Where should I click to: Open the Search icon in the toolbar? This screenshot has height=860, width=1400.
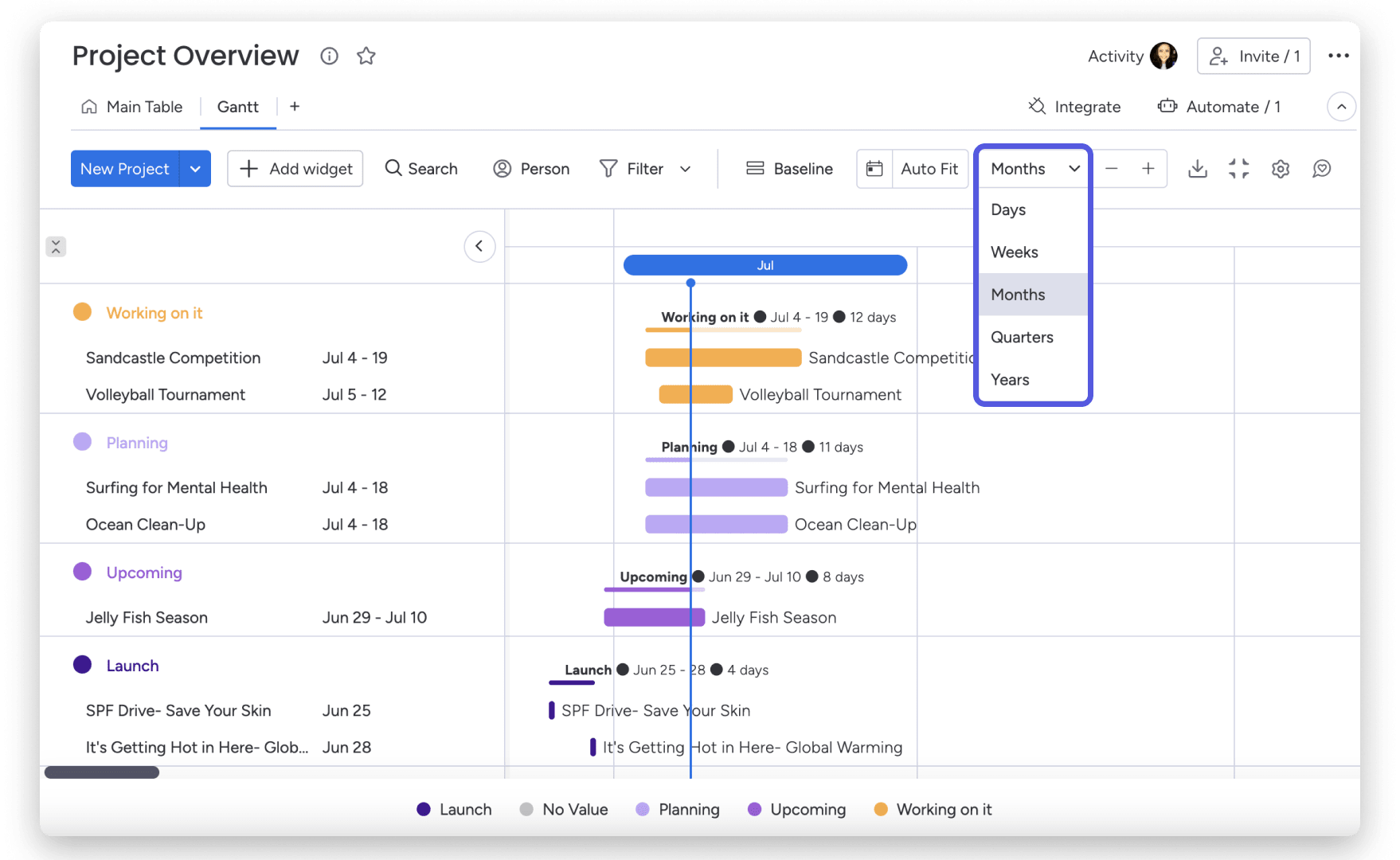(x=393, y=168)
